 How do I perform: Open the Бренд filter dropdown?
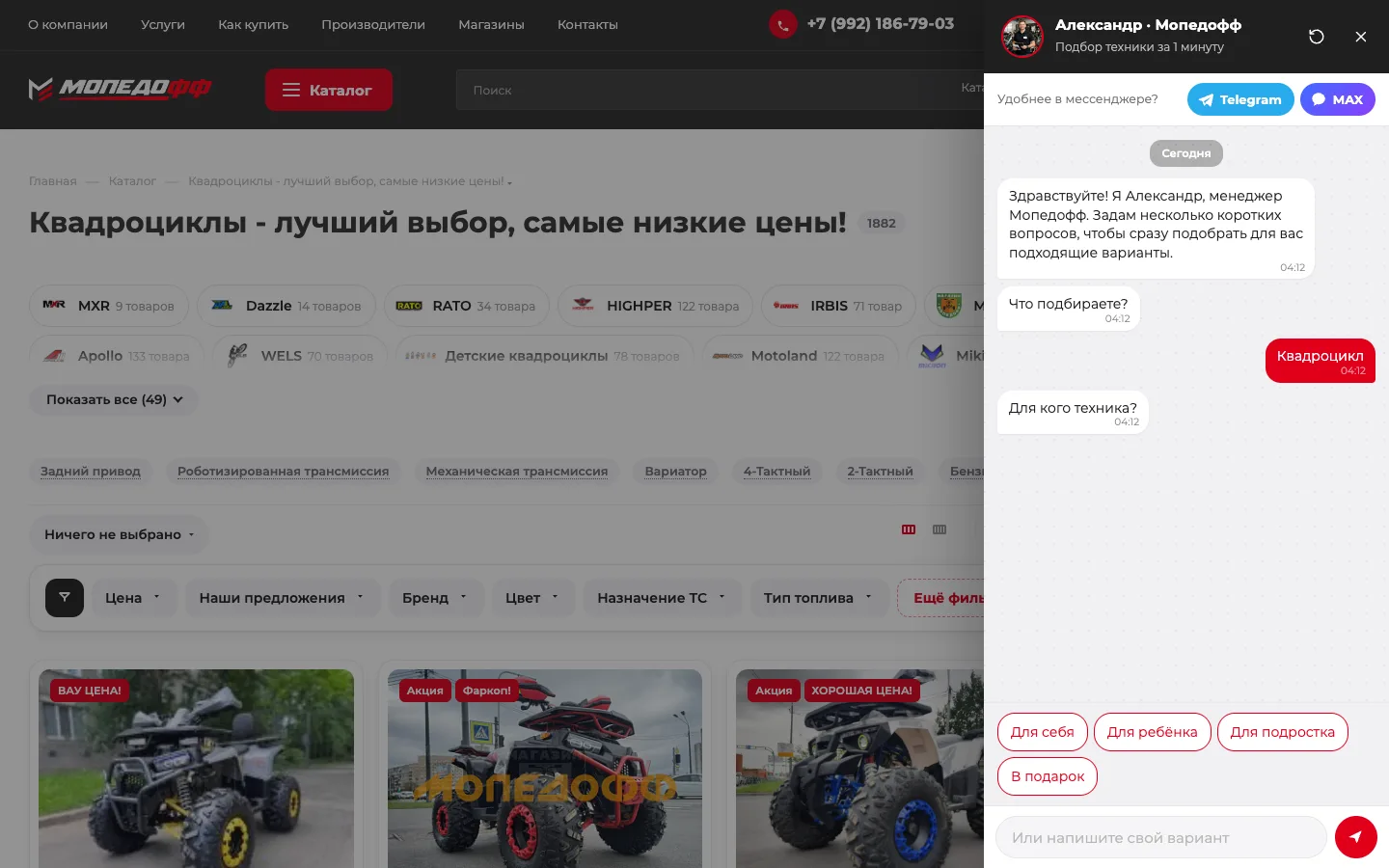(x=435, y=598)
